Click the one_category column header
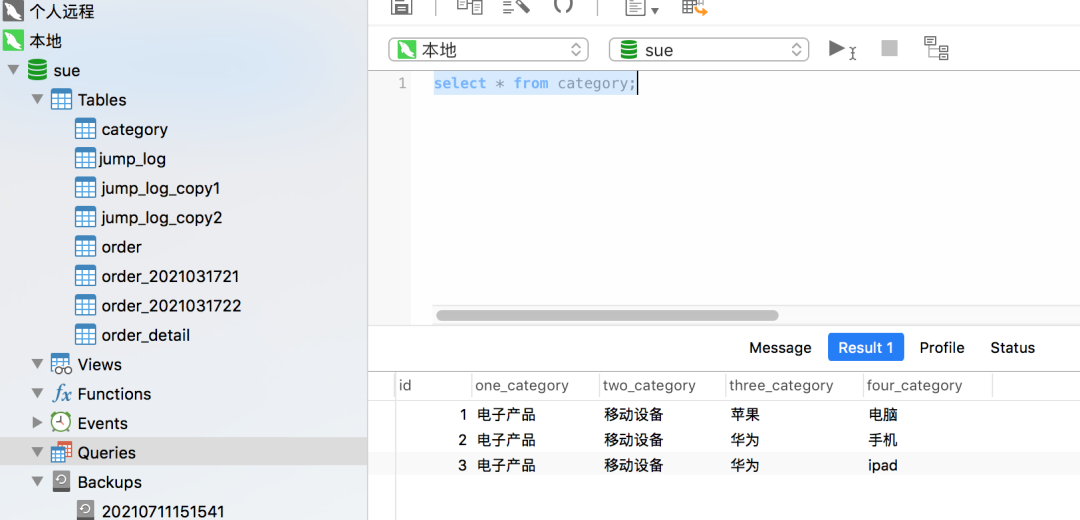Viewport: 1080px width, 520px height. 535,386
